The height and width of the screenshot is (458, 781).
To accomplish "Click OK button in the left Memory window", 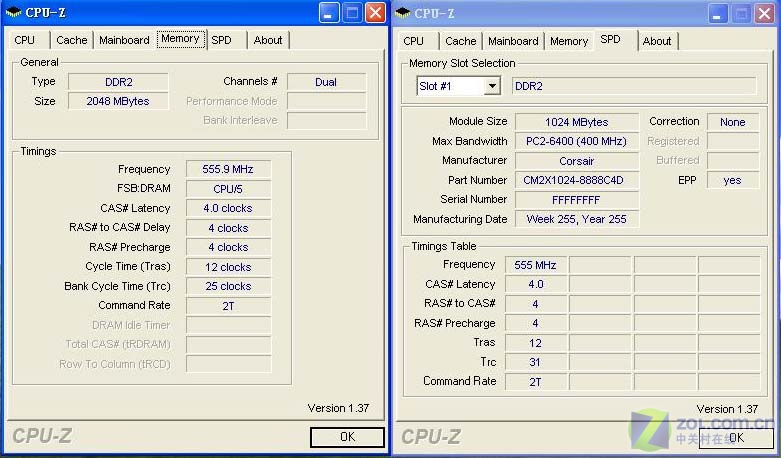I will tap(347, 437).
